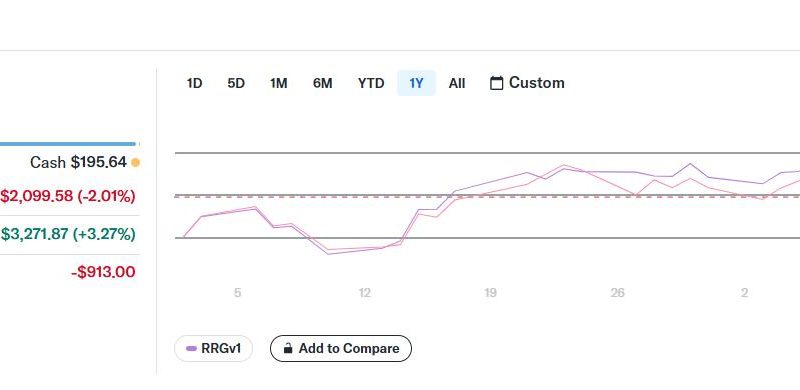Open the Custom date range picker
The height and width of the screenshot is (390, 800).
click(x=527, y=83)
